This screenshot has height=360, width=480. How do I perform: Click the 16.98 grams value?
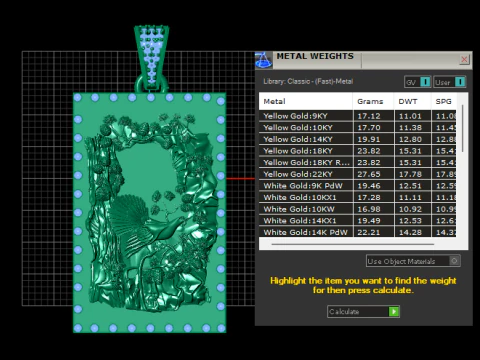[369, 209]
